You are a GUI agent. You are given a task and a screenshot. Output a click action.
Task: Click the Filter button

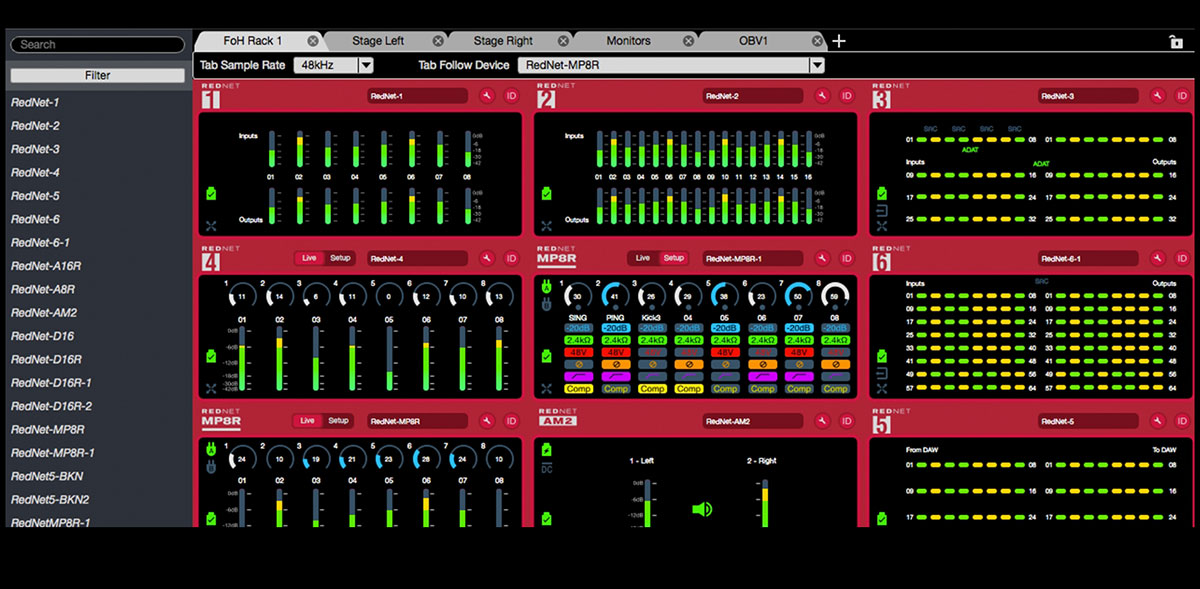[97, 75]
